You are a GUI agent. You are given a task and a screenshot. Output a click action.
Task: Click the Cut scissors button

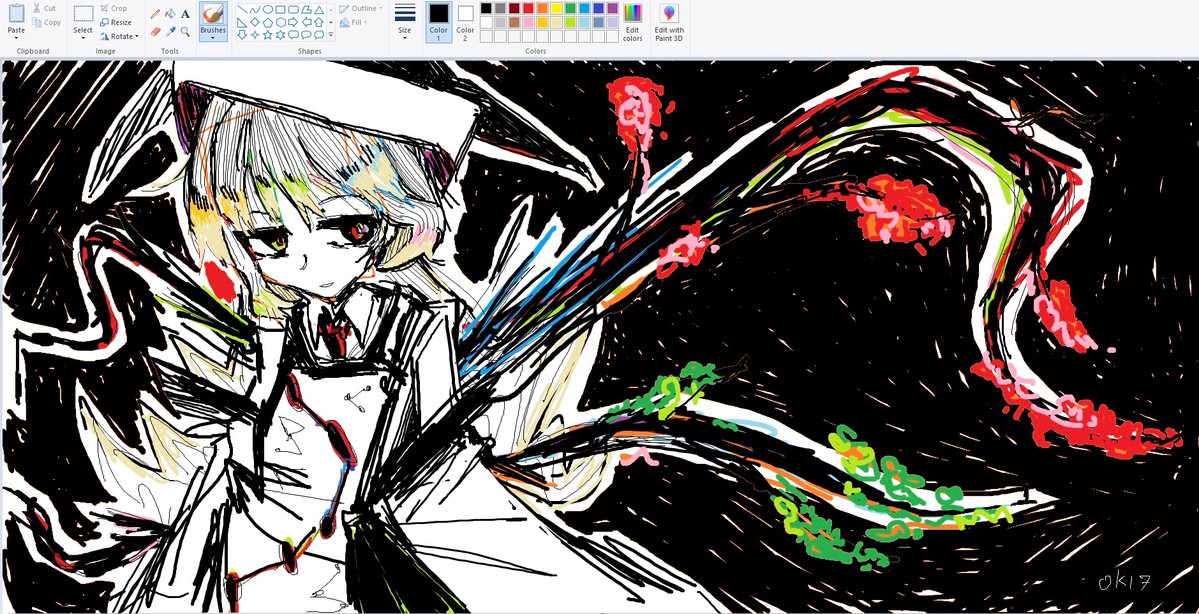pos(45,8)
